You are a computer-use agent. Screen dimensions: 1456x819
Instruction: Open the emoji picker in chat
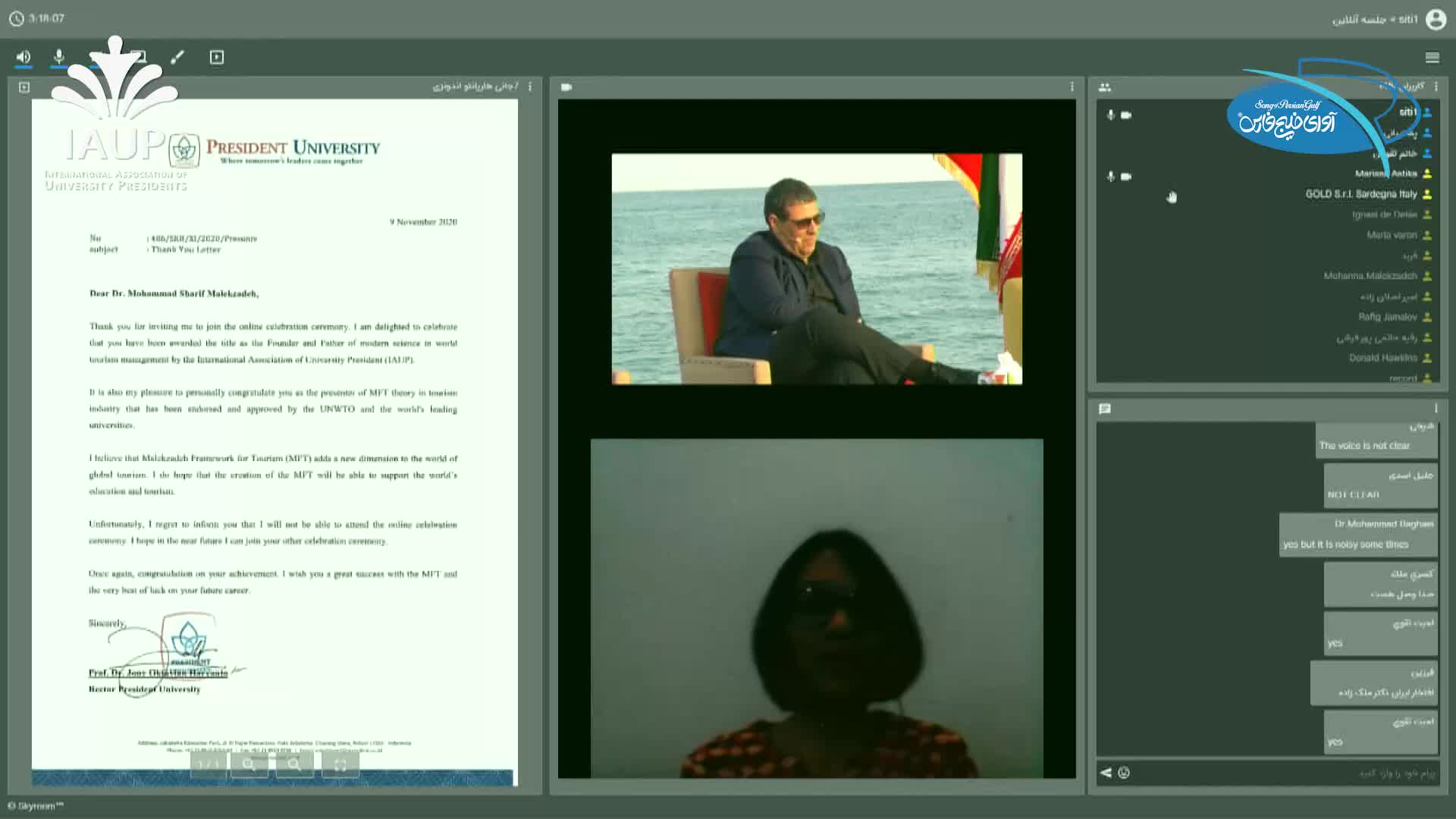click(x=1124, y=773)
